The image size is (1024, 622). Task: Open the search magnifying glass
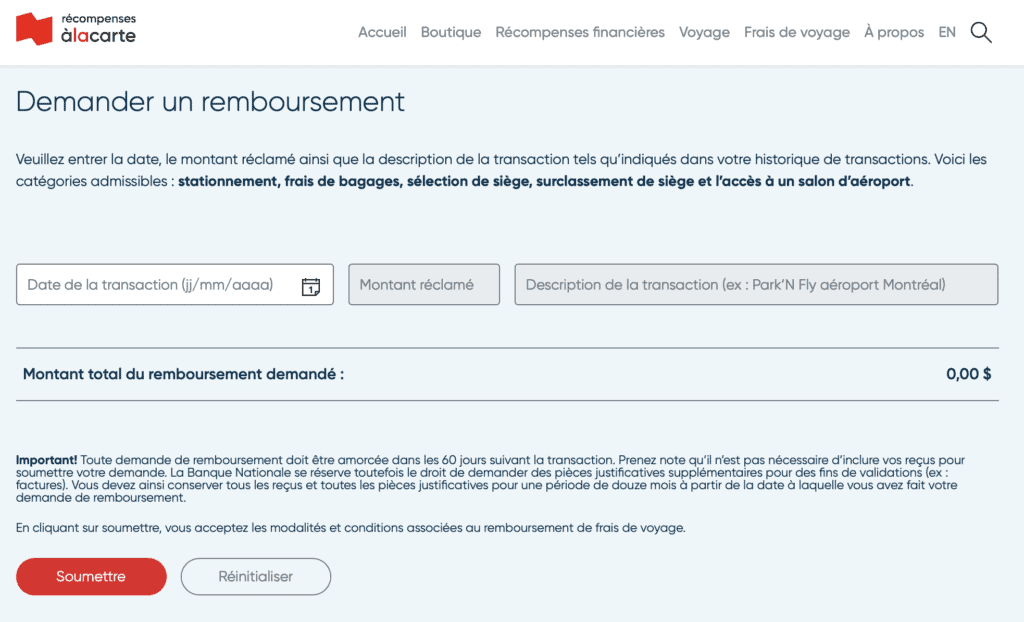point(981,32)
